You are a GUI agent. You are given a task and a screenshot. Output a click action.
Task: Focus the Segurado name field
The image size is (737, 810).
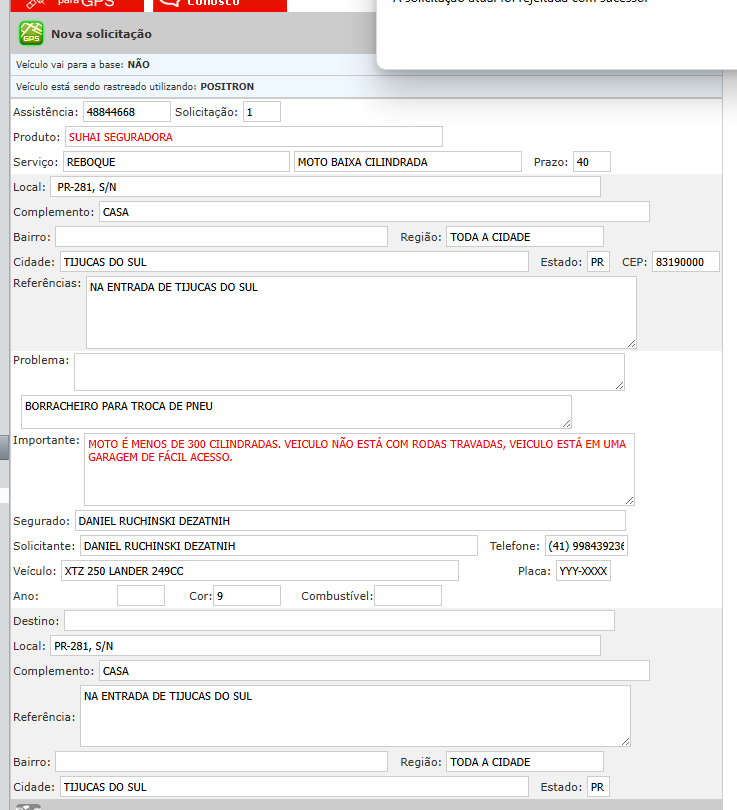(x=350, y=521)
